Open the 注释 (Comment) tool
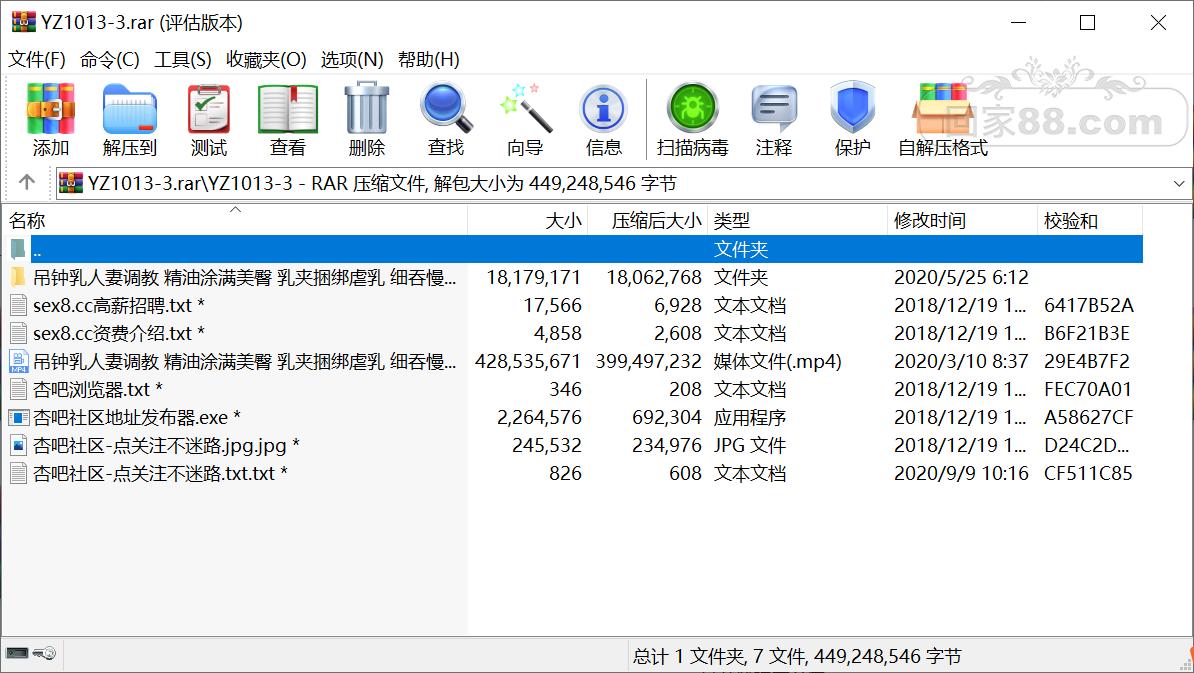The image size is (1194, 673). click(x=774, y=120)
